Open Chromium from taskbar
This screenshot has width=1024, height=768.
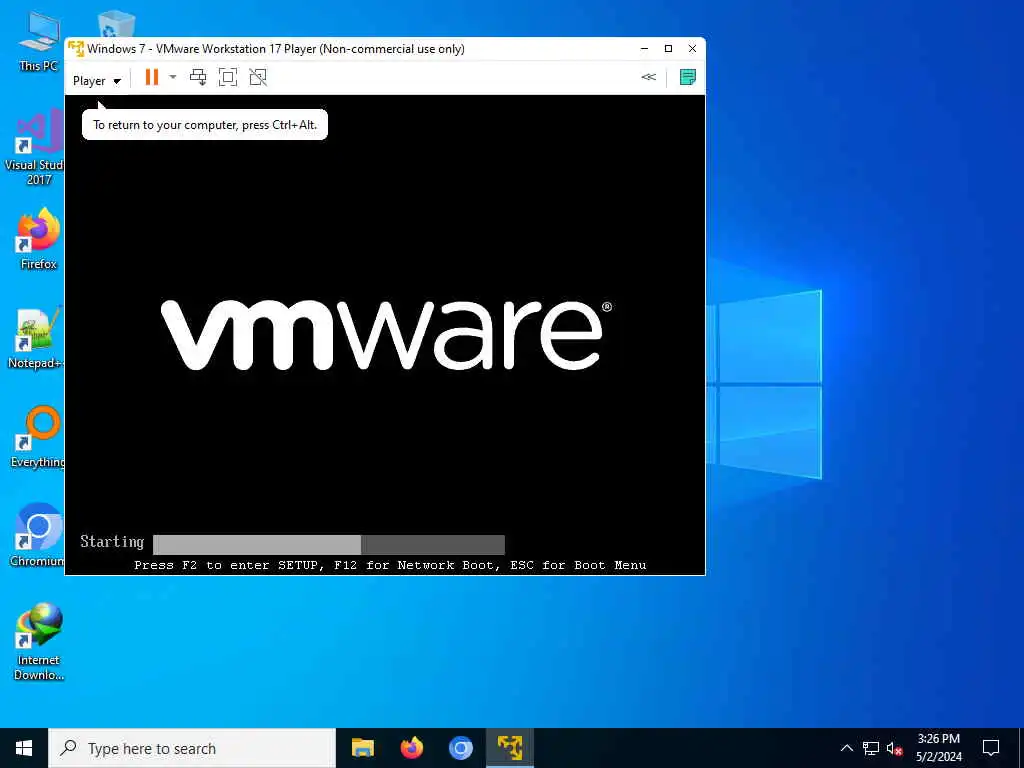(x=460, y=748)
